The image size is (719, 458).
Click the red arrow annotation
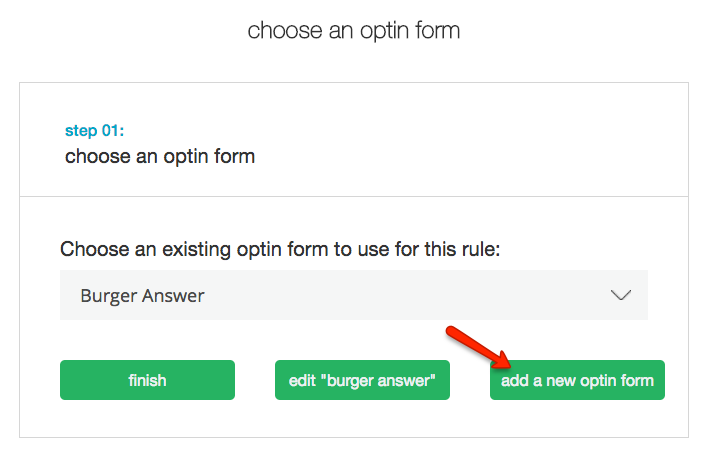pos(478,346)
